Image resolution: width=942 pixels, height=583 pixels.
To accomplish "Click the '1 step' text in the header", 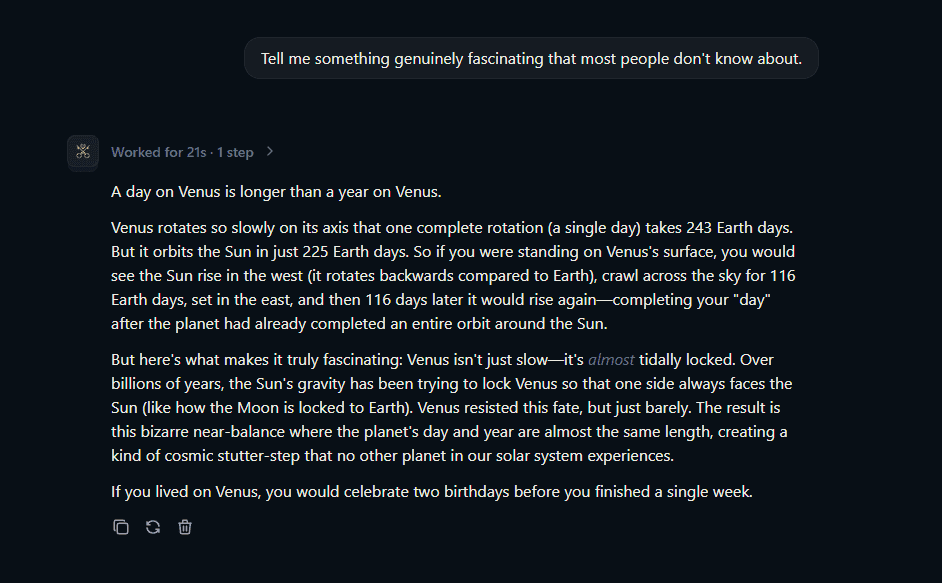I will (x=236, y=152).
